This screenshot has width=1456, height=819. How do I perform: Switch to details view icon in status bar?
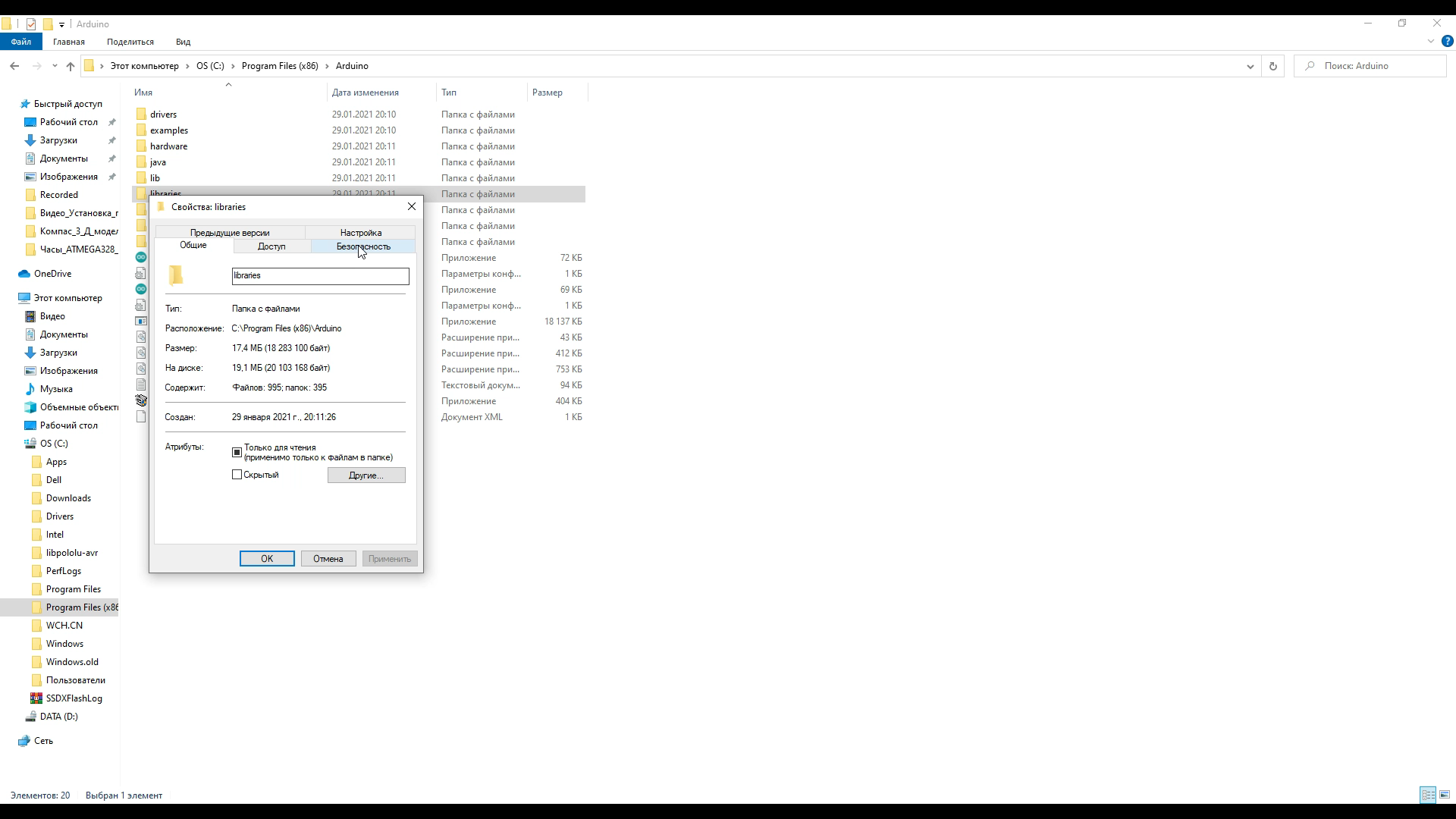click(x=1428, y=795)
